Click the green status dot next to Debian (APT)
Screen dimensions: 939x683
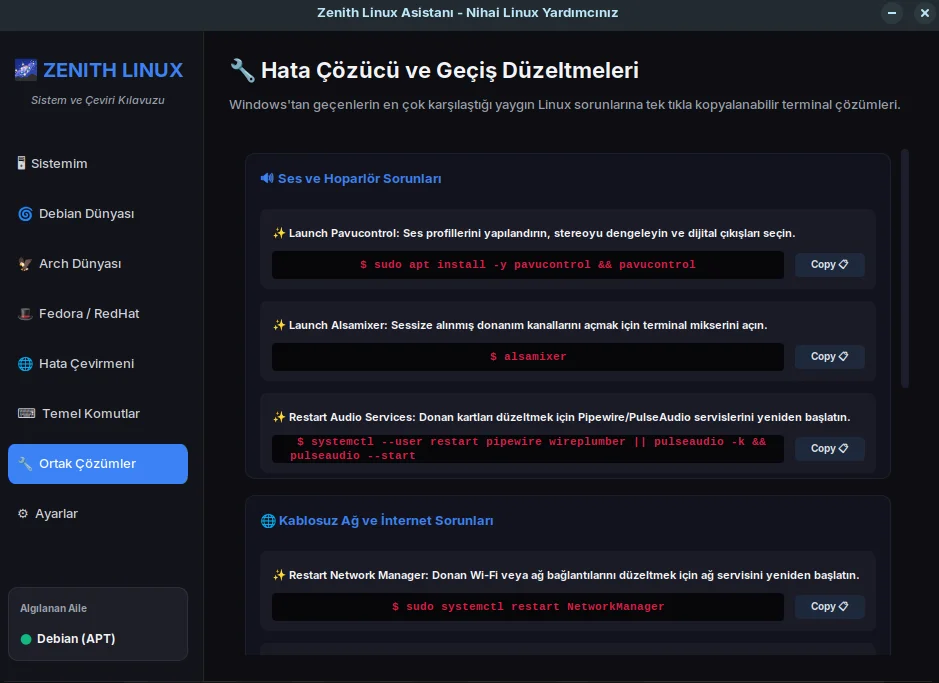(x=26, y=639)
